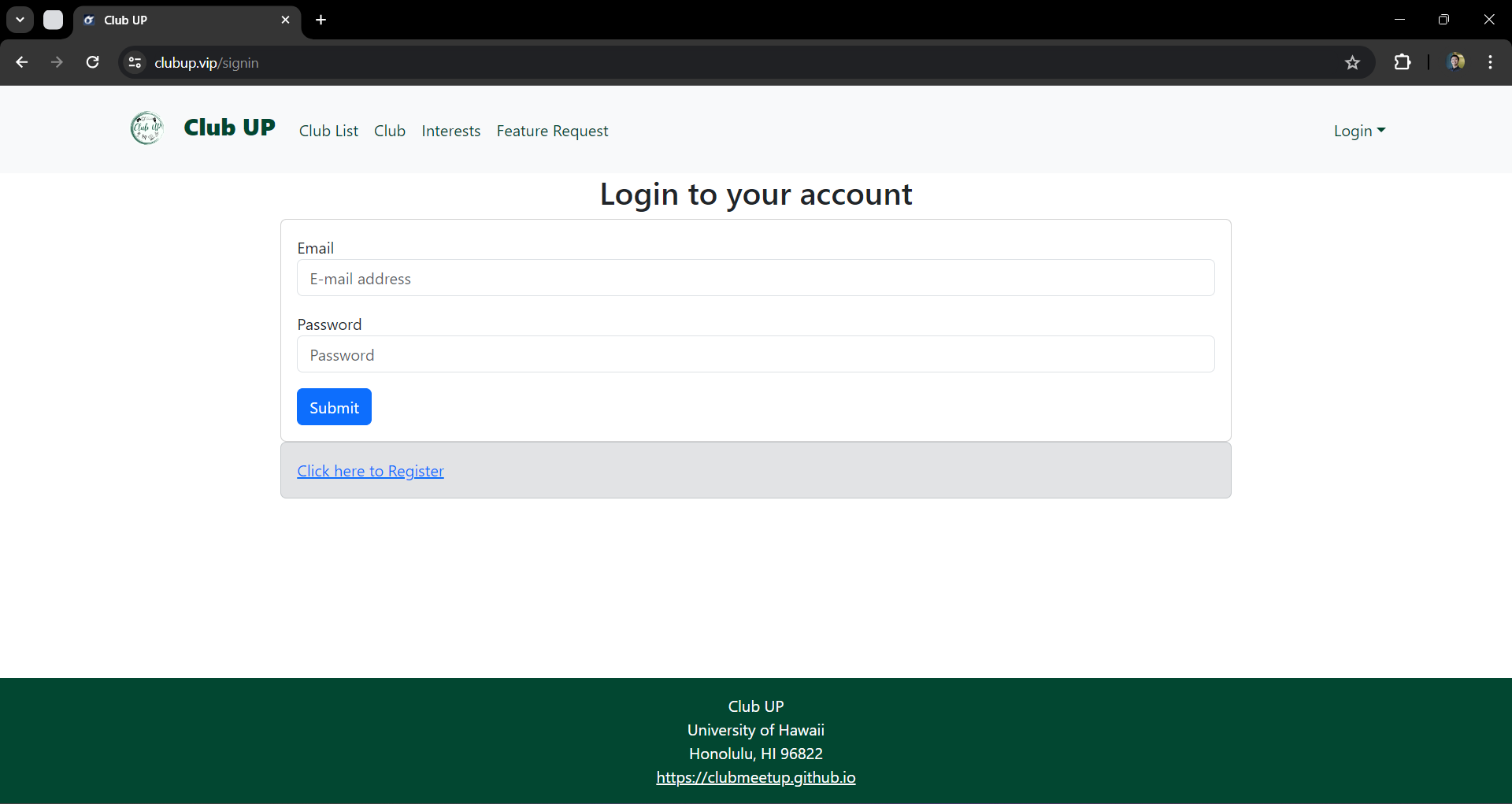Image resolution: width=1512 pixels, height=804 pixels.
Task: Open the clubmeetup.github.io footer link
Action: pyautogui.click(x=755, y=777)
